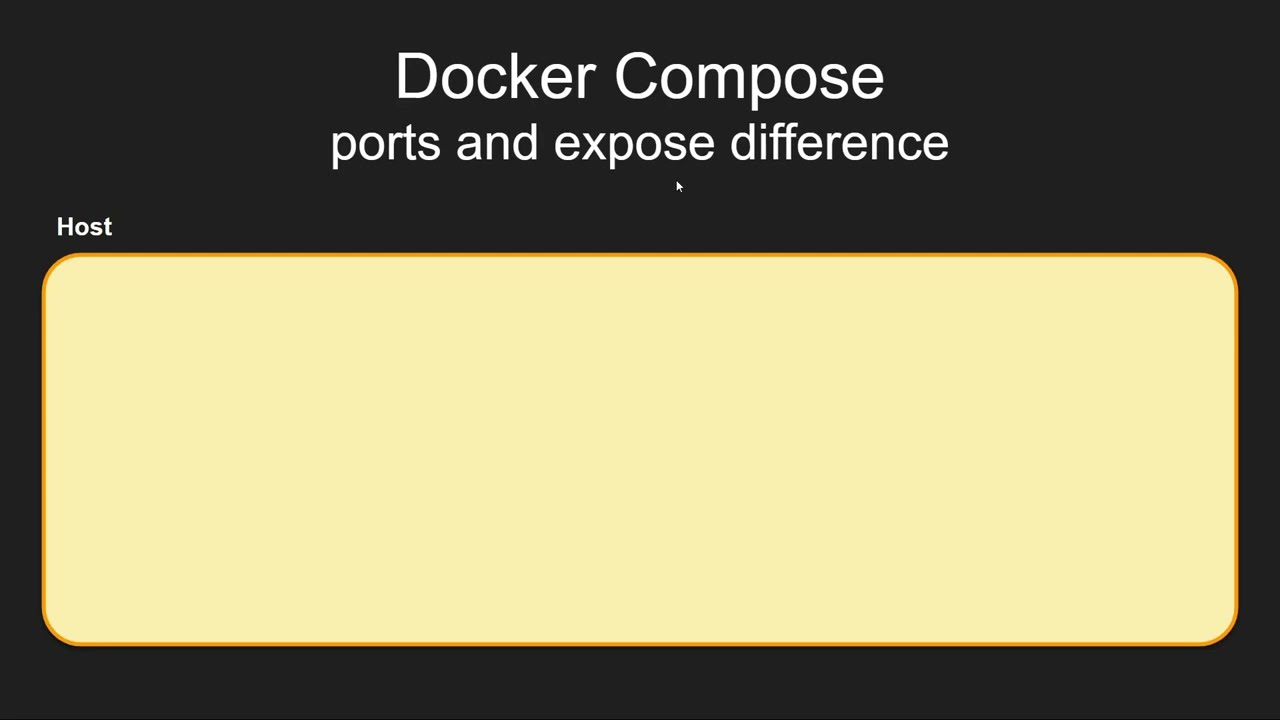Select the word "difference" in the subtitle
The image size is (1280, 720).
(x=839, y=143)
